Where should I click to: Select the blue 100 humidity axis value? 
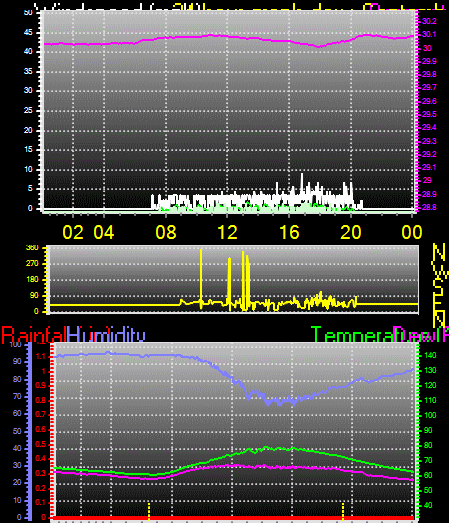click(x=15, y=345)
